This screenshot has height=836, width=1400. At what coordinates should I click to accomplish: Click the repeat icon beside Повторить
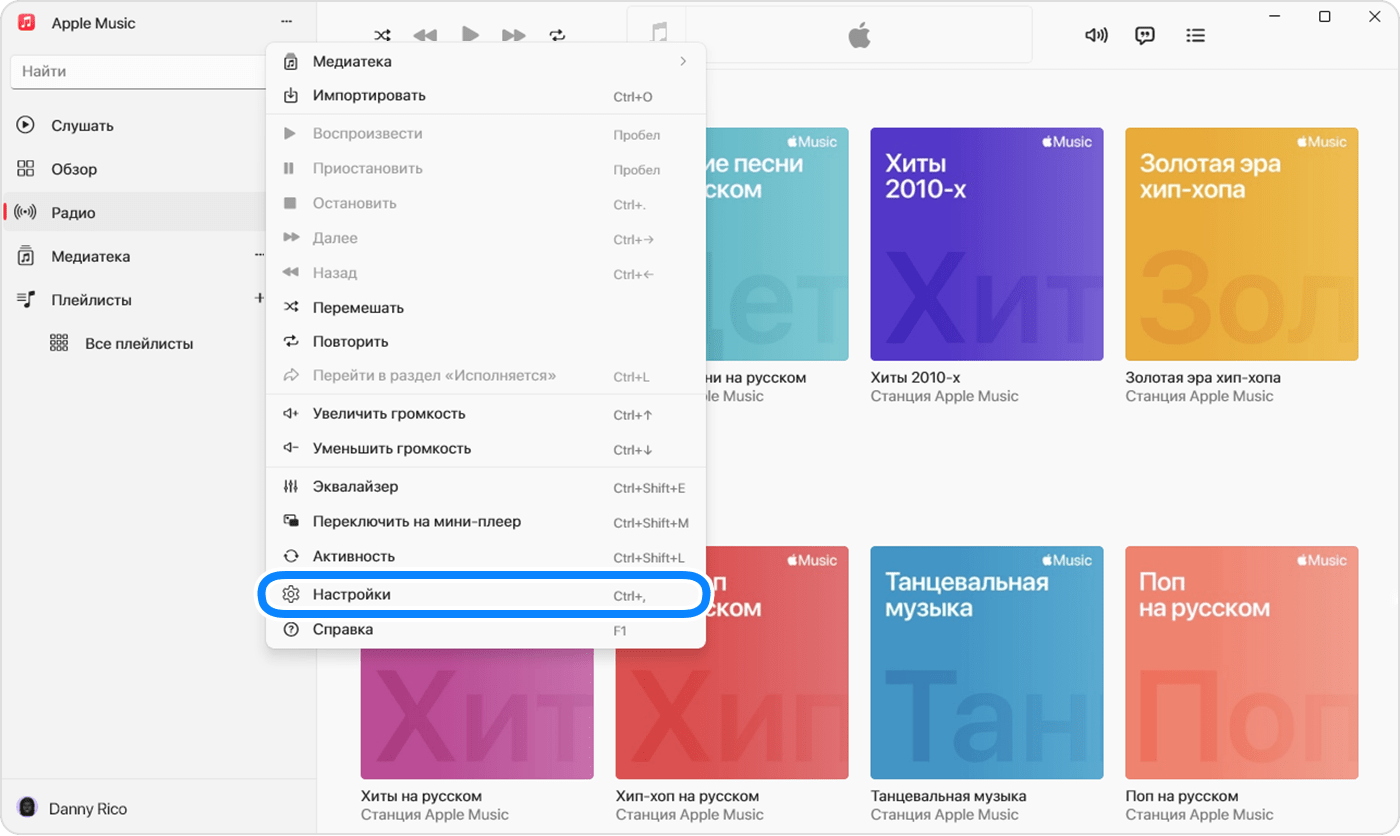click(x=291, y=341)
